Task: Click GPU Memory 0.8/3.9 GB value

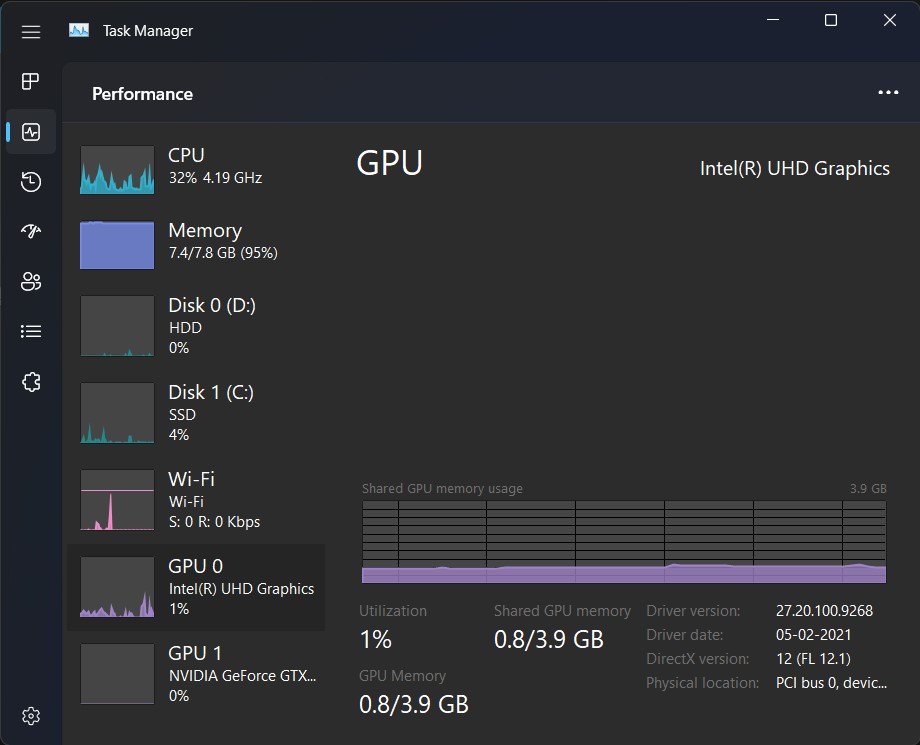Action: 414,705
